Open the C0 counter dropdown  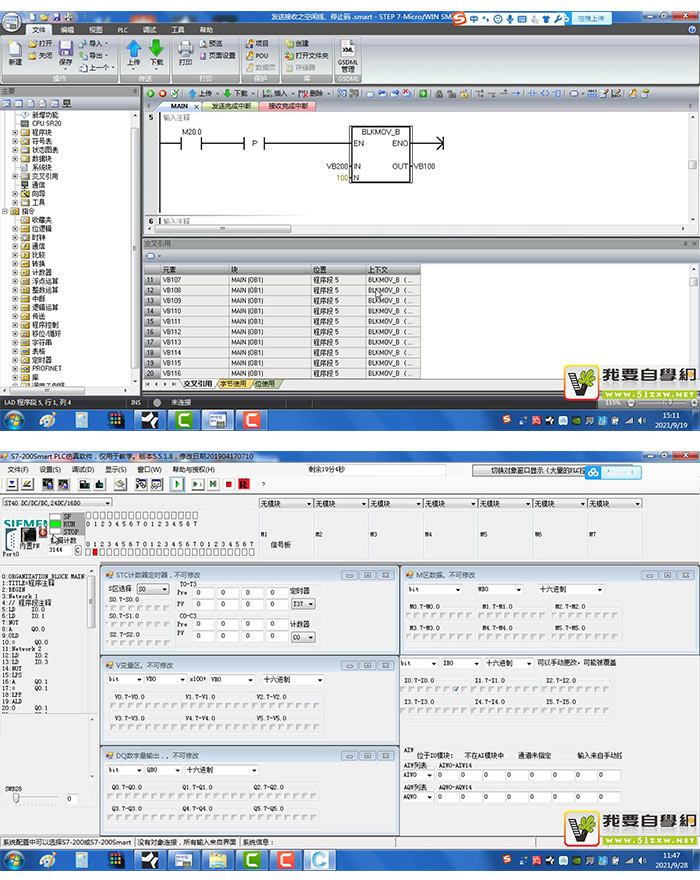coord(303,637)
